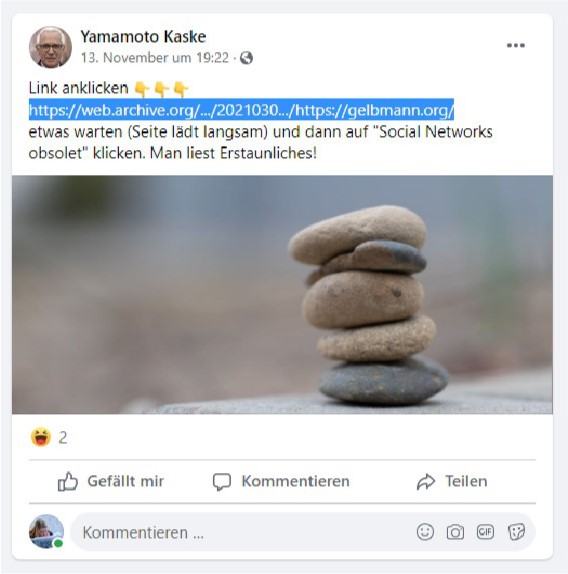The image size is (568, 574).
Task: Show who reacted via count 2
Action: point(63,438)
